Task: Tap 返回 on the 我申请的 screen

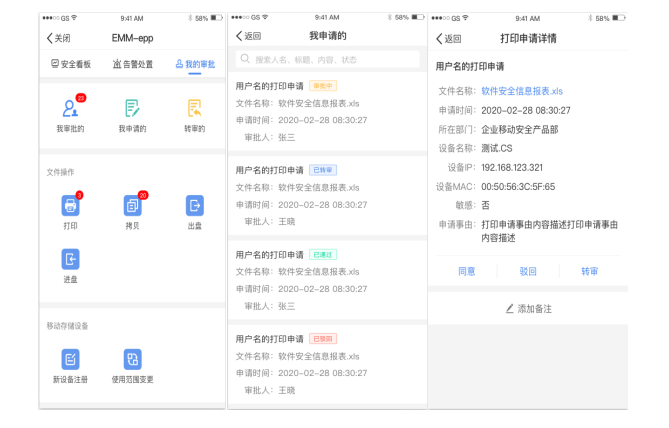Action: [247, 37]
